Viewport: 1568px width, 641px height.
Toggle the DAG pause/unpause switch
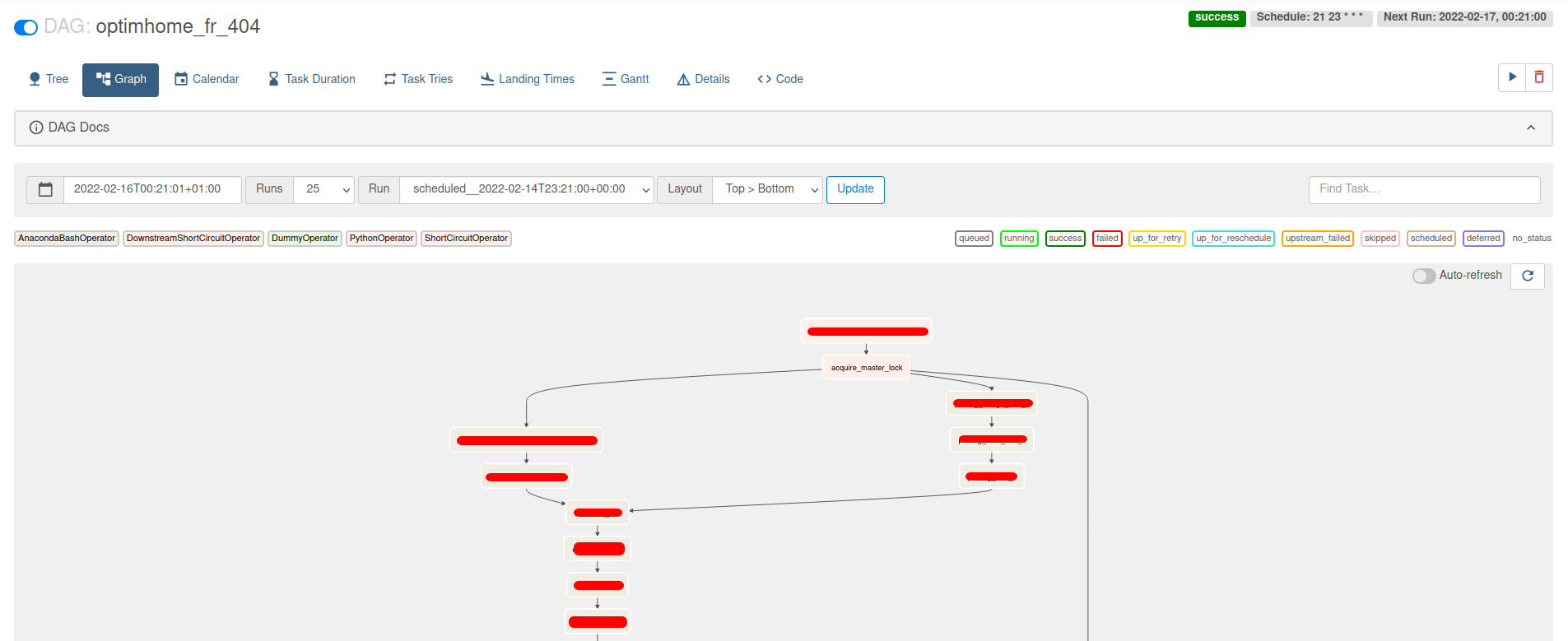point(26,27)
